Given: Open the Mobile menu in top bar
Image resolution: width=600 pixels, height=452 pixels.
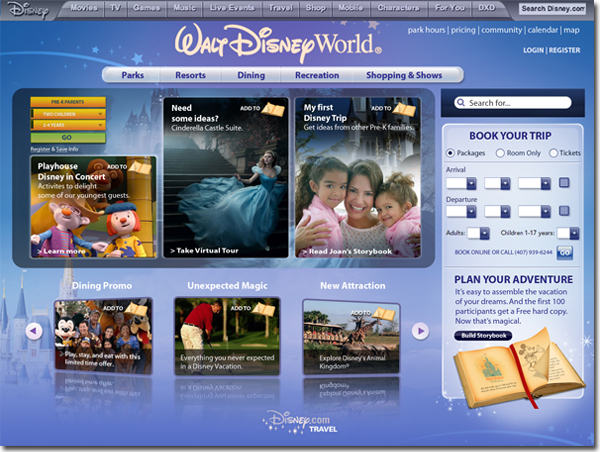Looking at the screenshot, I should coord(351,8).
